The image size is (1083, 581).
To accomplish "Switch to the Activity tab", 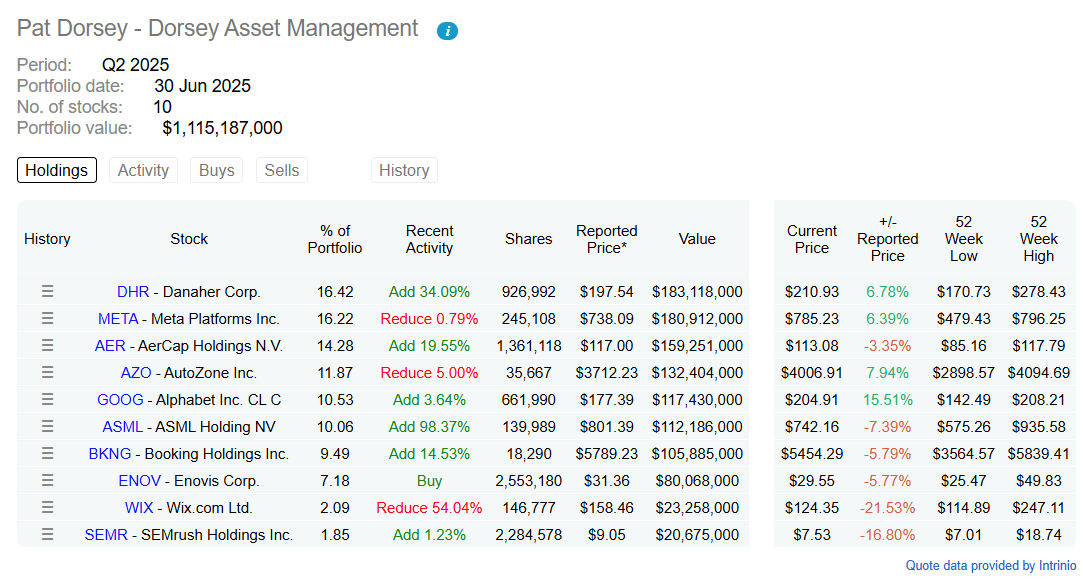I will [143, 170].
